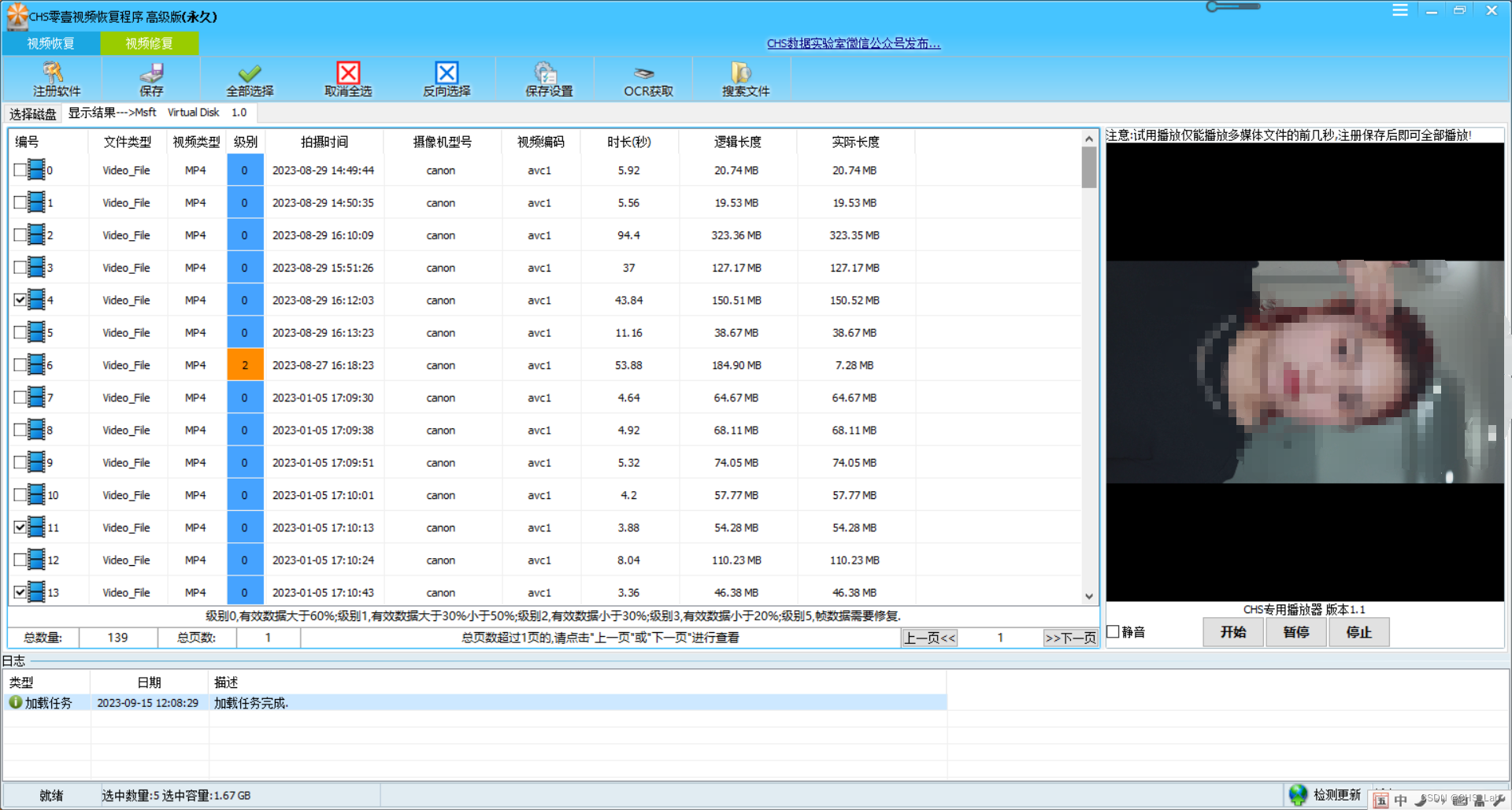Click the 检测更新 globe icon

(x=1298, y=794)
